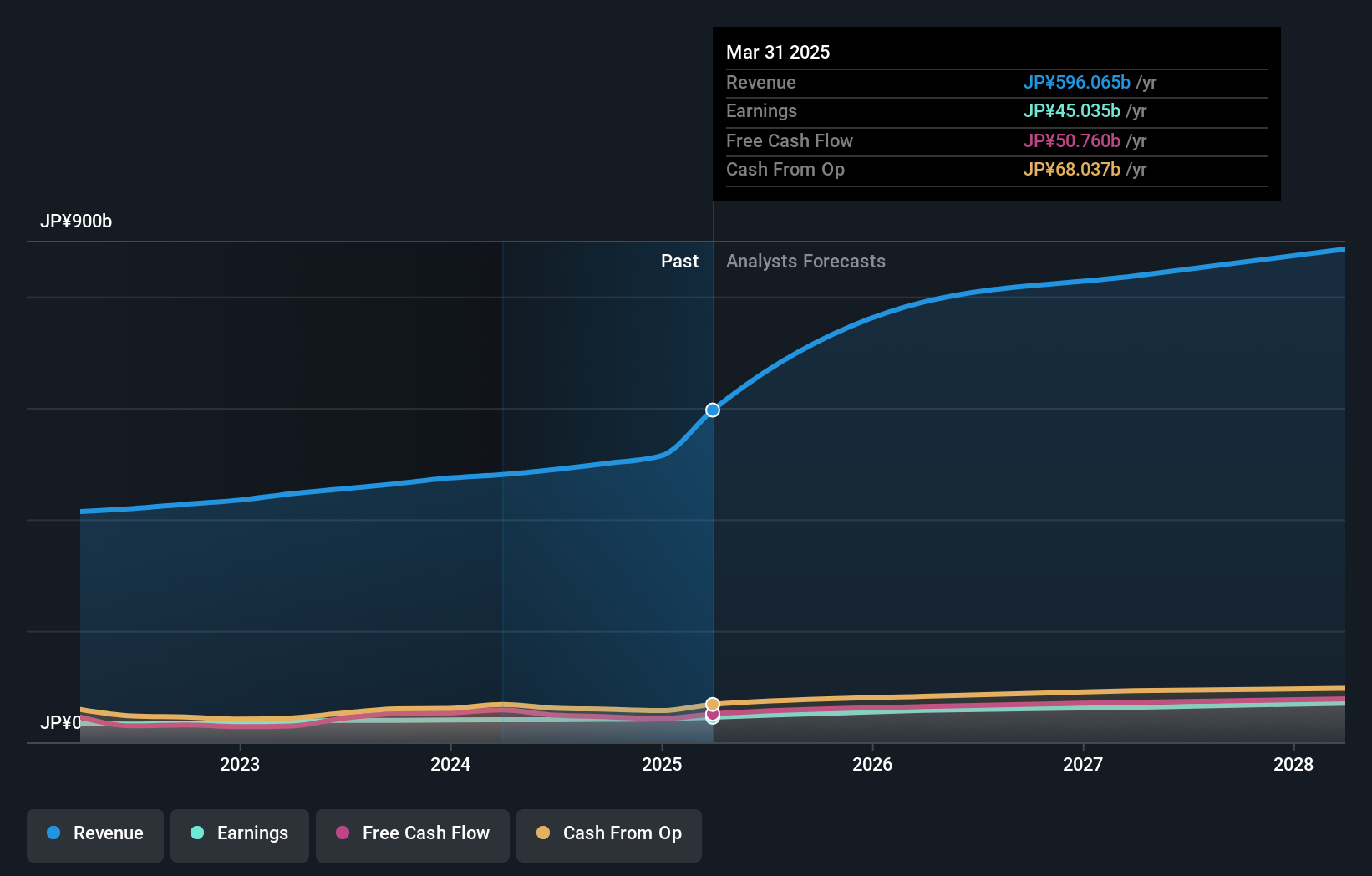Click the teal Earnings legend dot
This screenshot has height=876, width=1372.
(x=196, y=833)
